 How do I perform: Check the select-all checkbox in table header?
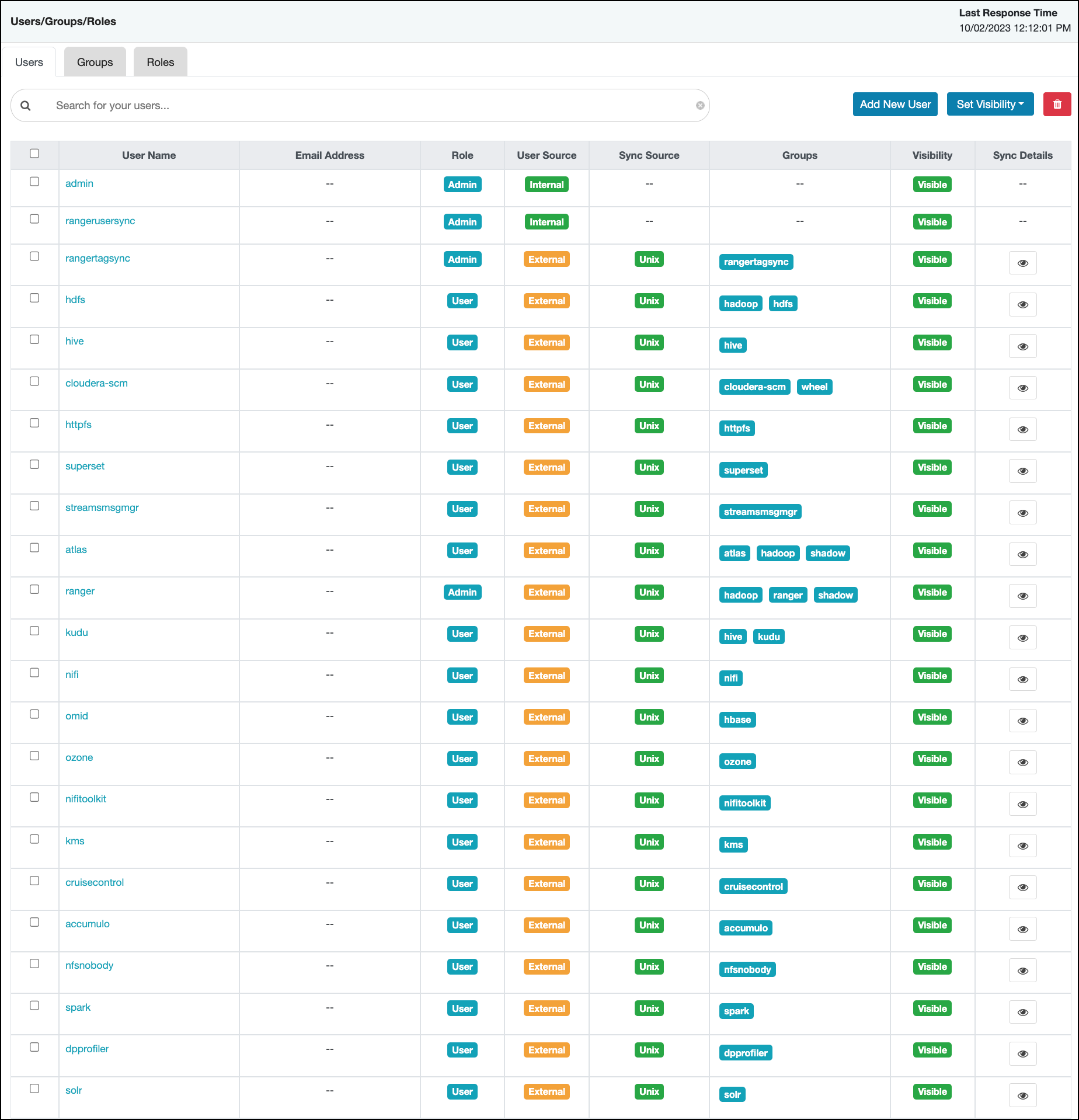point(34,154)
